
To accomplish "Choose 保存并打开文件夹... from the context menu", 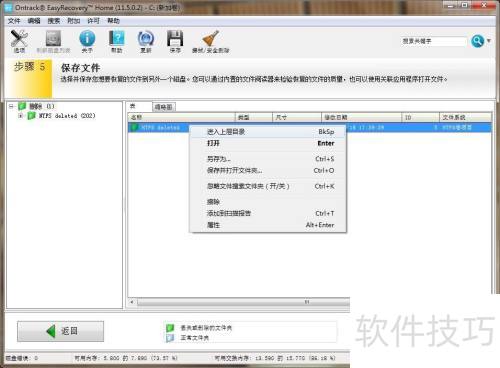I will (268, 171).
